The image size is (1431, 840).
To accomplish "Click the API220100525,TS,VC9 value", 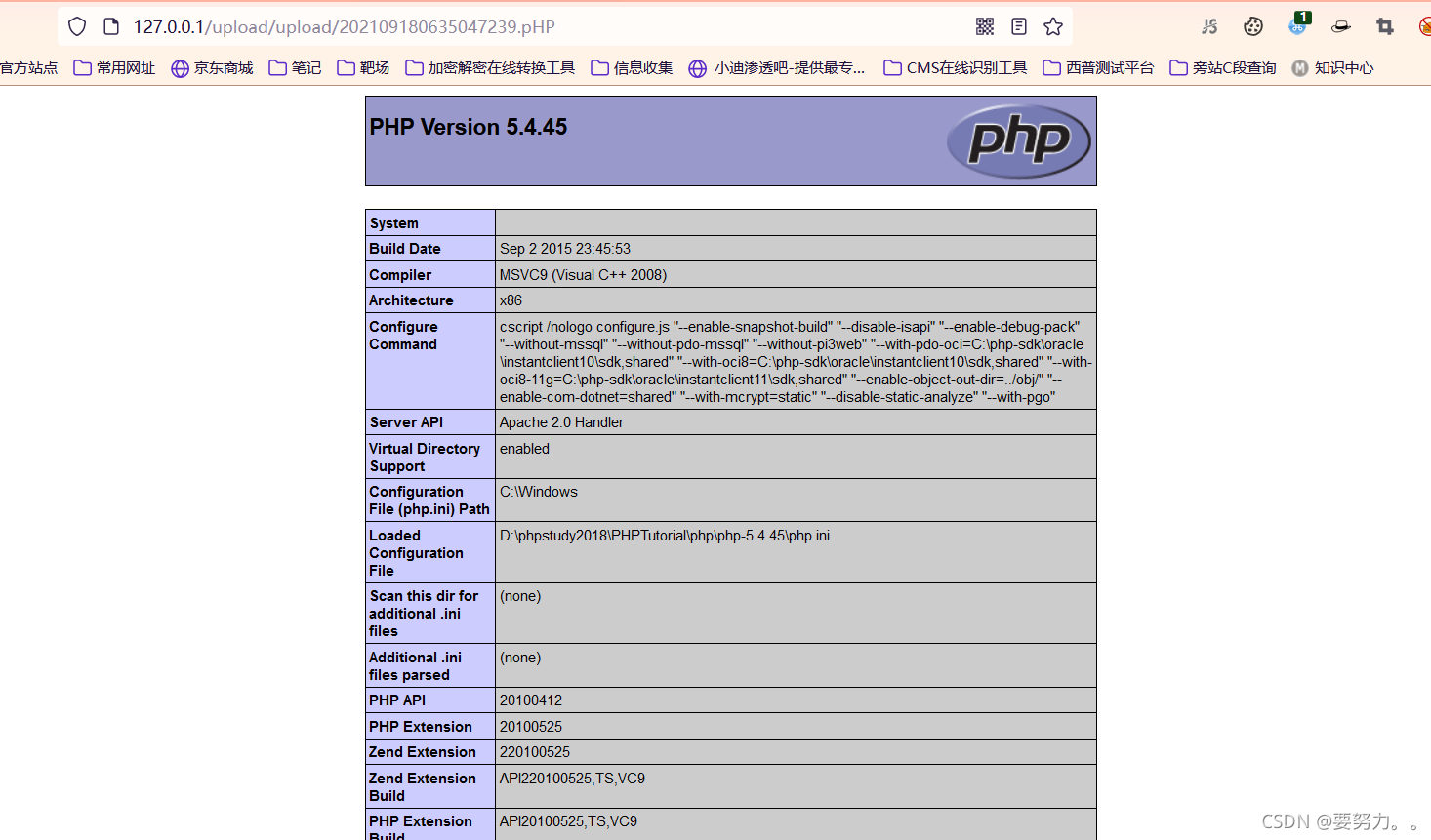I will [572, 779].
